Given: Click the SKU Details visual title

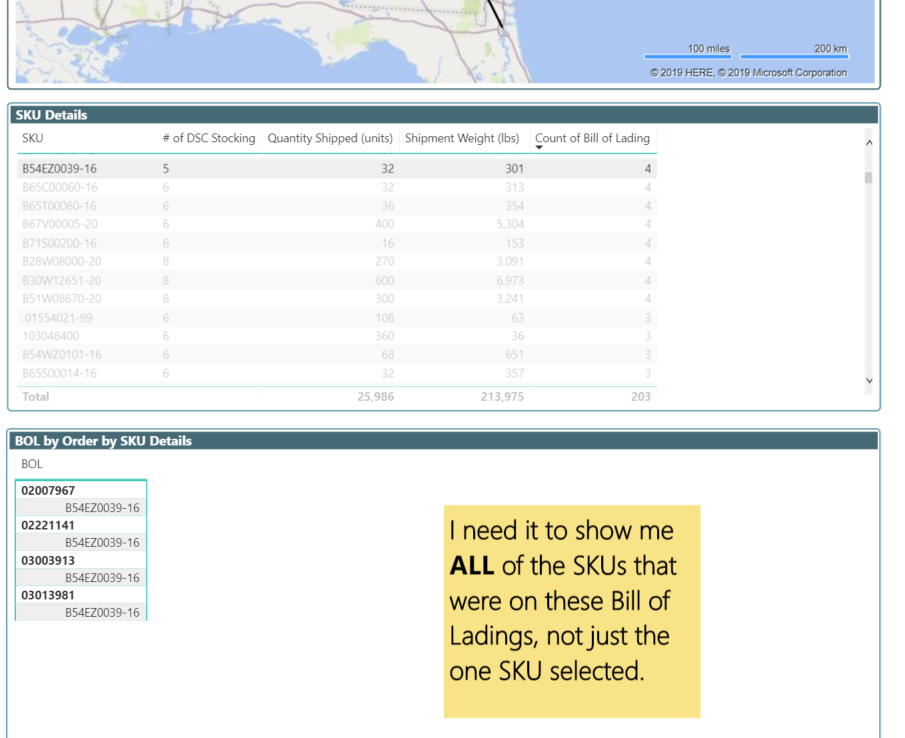Looking at the screenshot, I should tap(51, 115).
